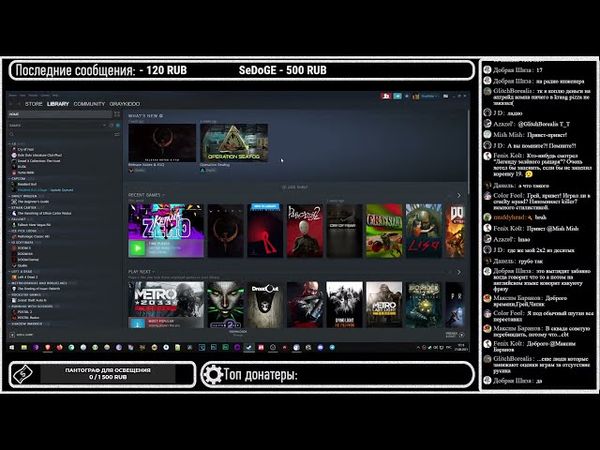Screen dimensions: 600x450
Task: Click the teal announcements icon in header
Action: 398,96
